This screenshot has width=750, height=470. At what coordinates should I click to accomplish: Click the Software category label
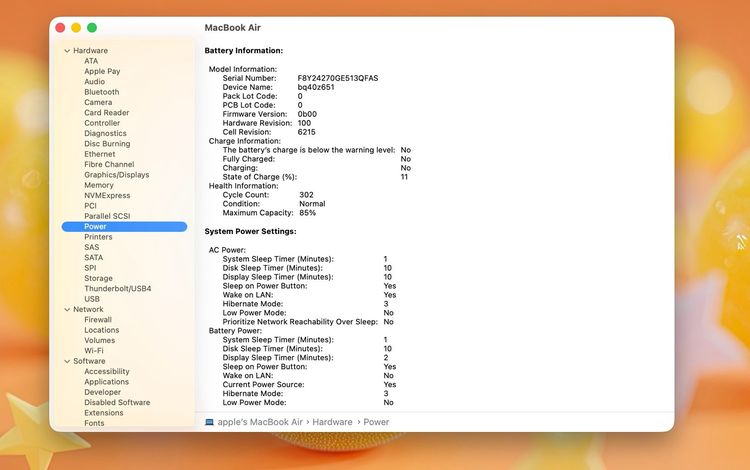tap(89, 361)
